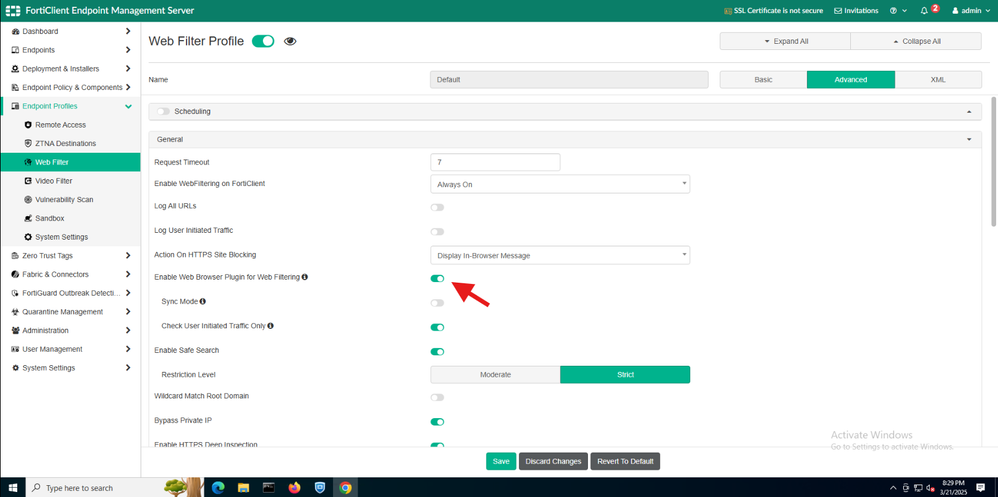Click the eye visibility icon by profile title
998x497 pixels.
(x=290, y=41)
